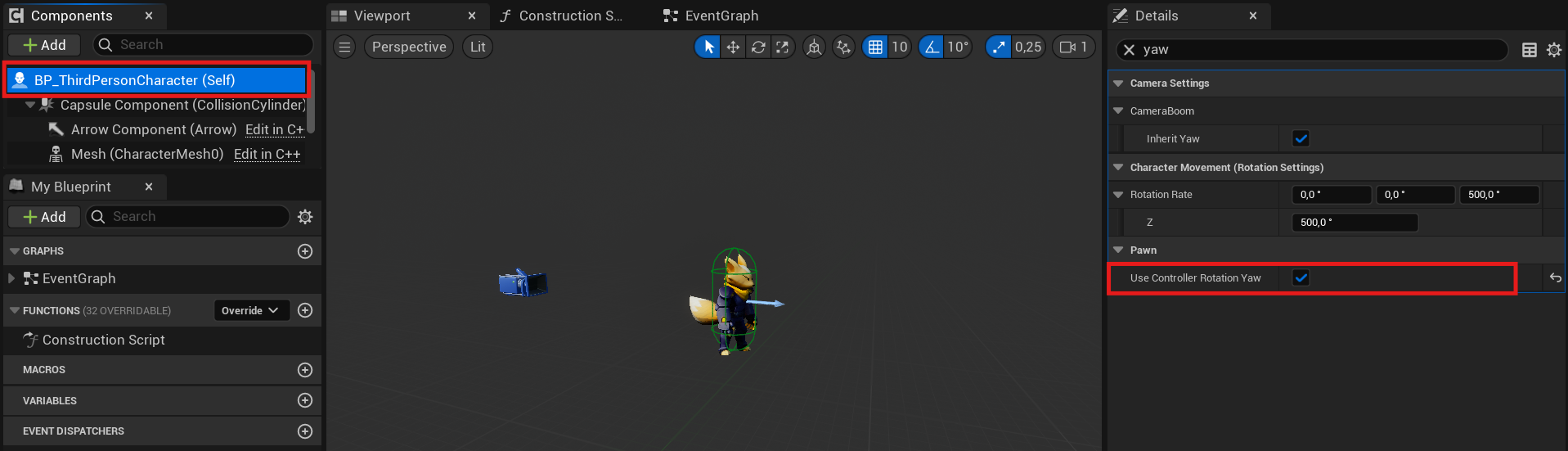The image size is (1568, 451).
Task: Select BP_ThirdPersonCharacter (Self) row
Action: coord(156,80)
